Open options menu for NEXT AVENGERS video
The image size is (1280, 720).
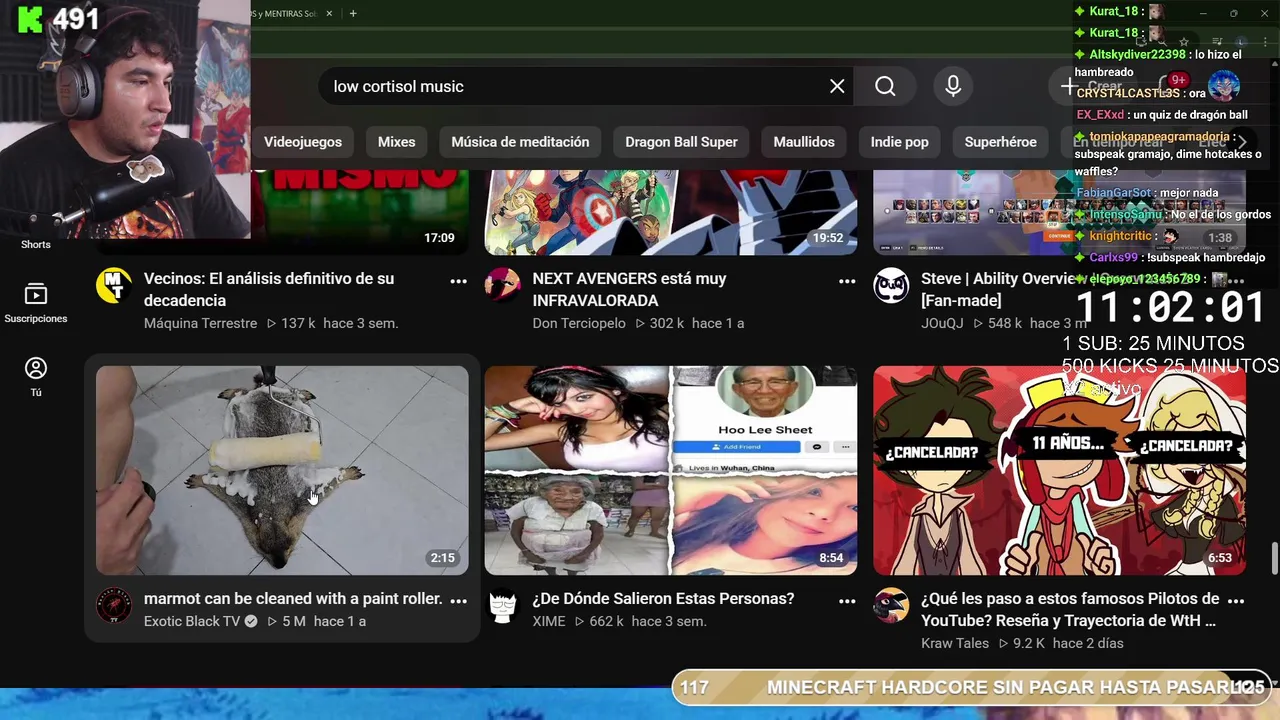click(x=847, y=281)
